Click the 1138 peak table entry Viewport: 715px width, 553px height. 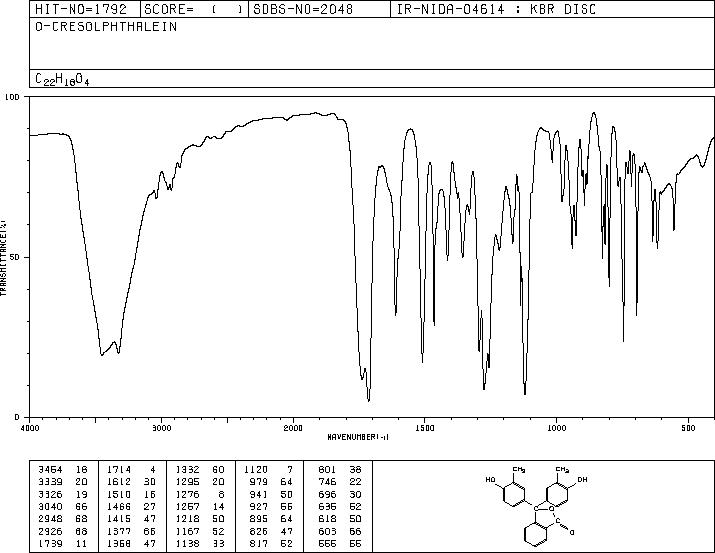[x=187, y=544]
